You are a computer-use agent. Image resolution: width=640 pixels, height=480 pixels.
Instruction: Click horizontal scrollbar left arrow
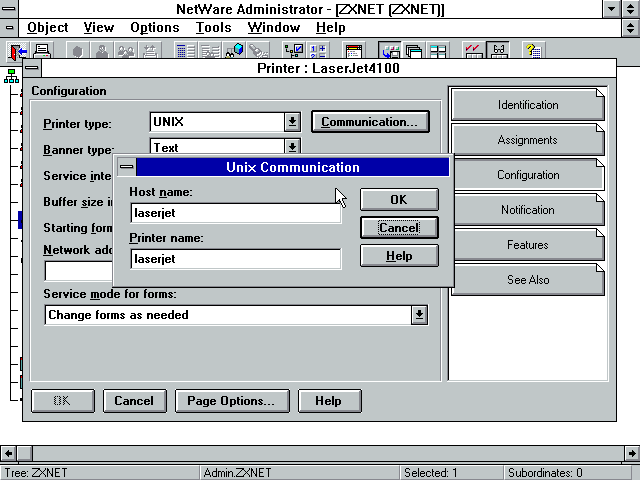(x=8, y=453)
